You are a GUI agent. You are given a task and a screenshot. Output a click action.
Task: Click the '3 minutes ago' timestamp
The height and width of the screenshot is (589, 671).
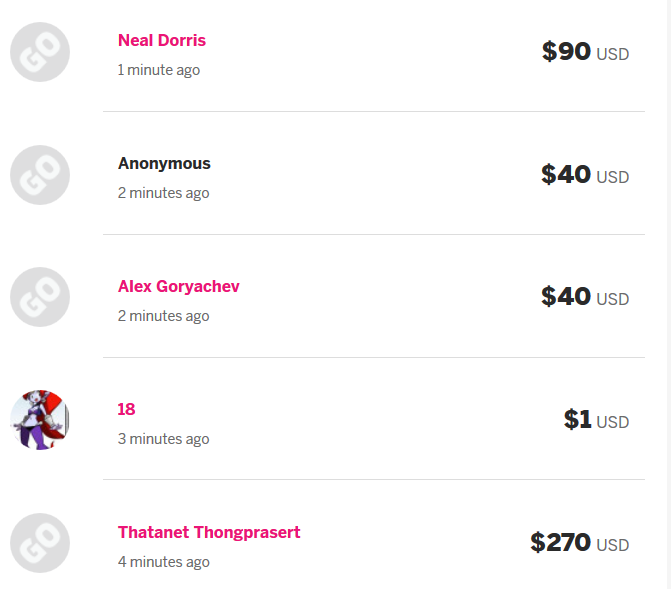click(x=163, y=439)
